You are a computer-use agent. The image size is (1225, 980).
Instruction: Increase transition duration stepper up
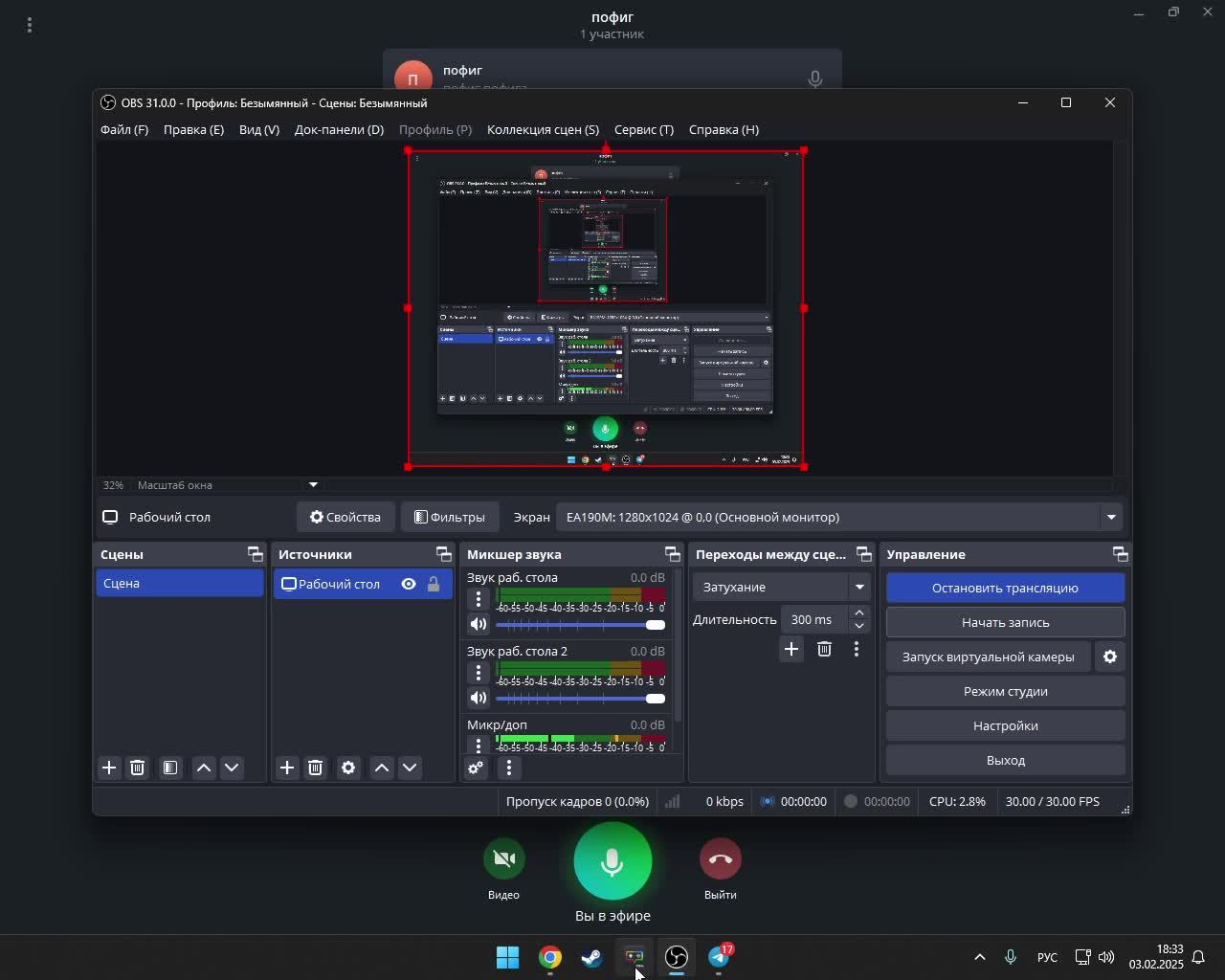coord(859,612)
